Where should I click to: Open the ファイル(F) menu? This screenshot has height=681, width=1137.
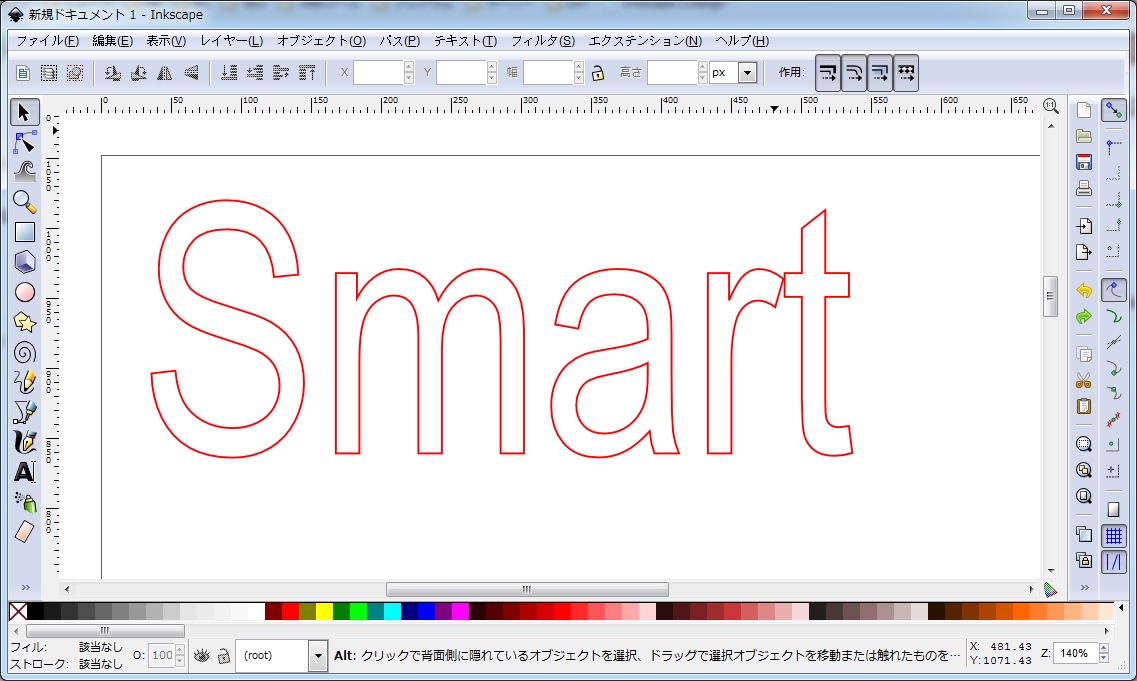pyautogui.click(x=47, y=41)
